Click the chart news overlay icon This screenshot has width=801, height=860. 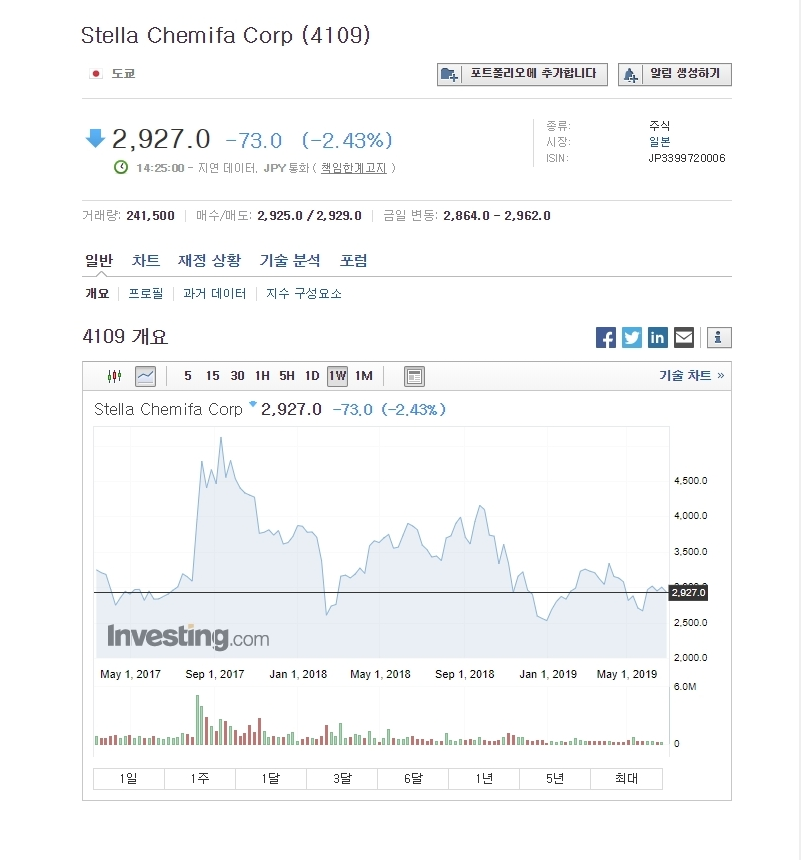pos(414,376)
